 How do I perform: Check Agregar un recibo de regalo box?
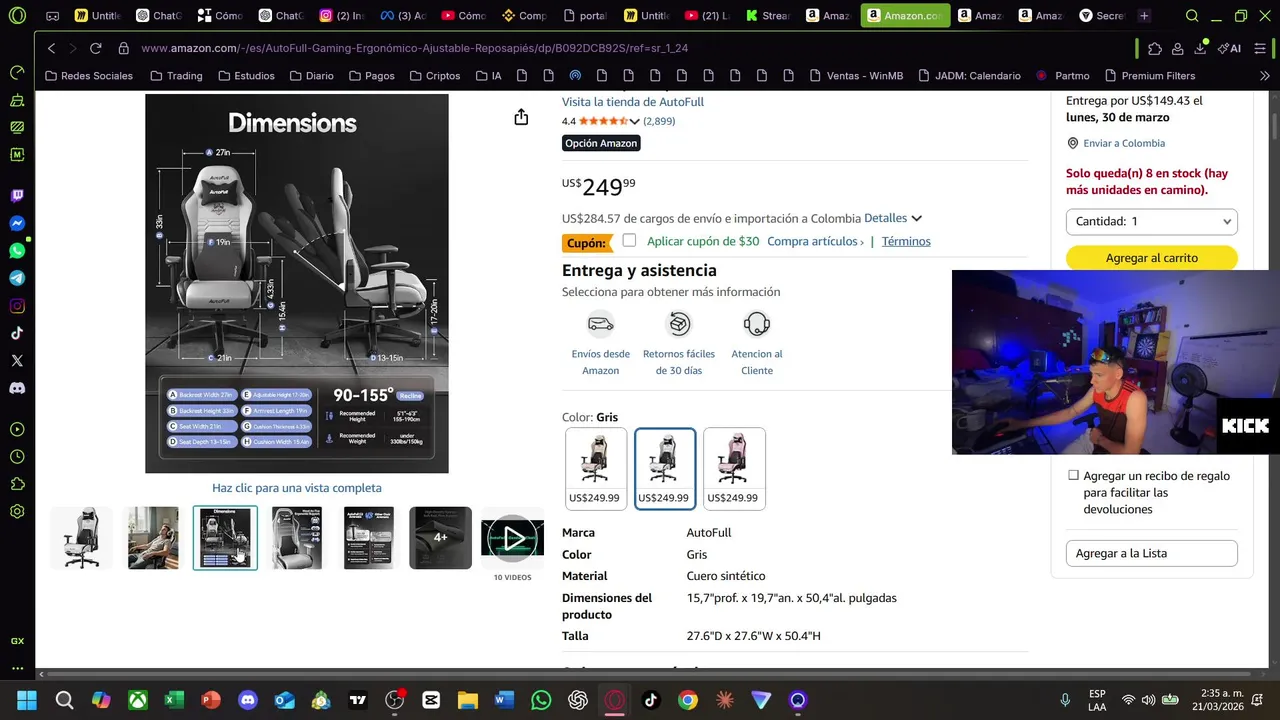pyautogui.click(x=1073, y=476)
